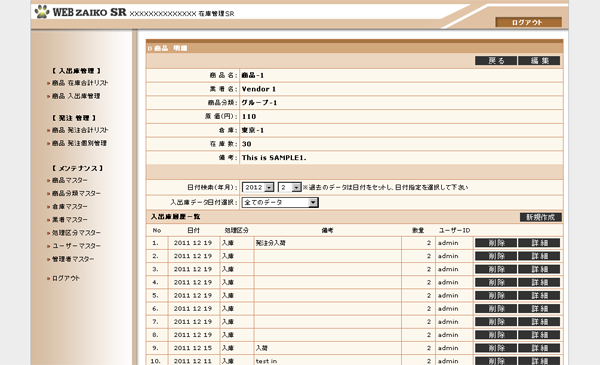
Task: Click the warehouse value 東京-1
Action: coord(253,130)
